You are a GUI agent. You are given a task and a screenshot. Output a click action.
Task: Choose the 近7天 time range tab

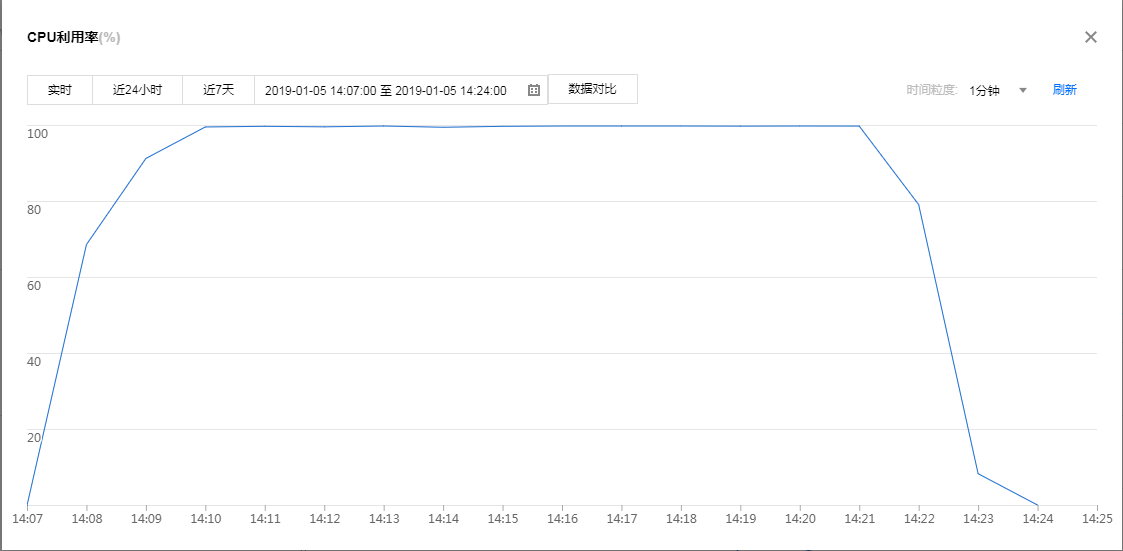click(218, 90)
